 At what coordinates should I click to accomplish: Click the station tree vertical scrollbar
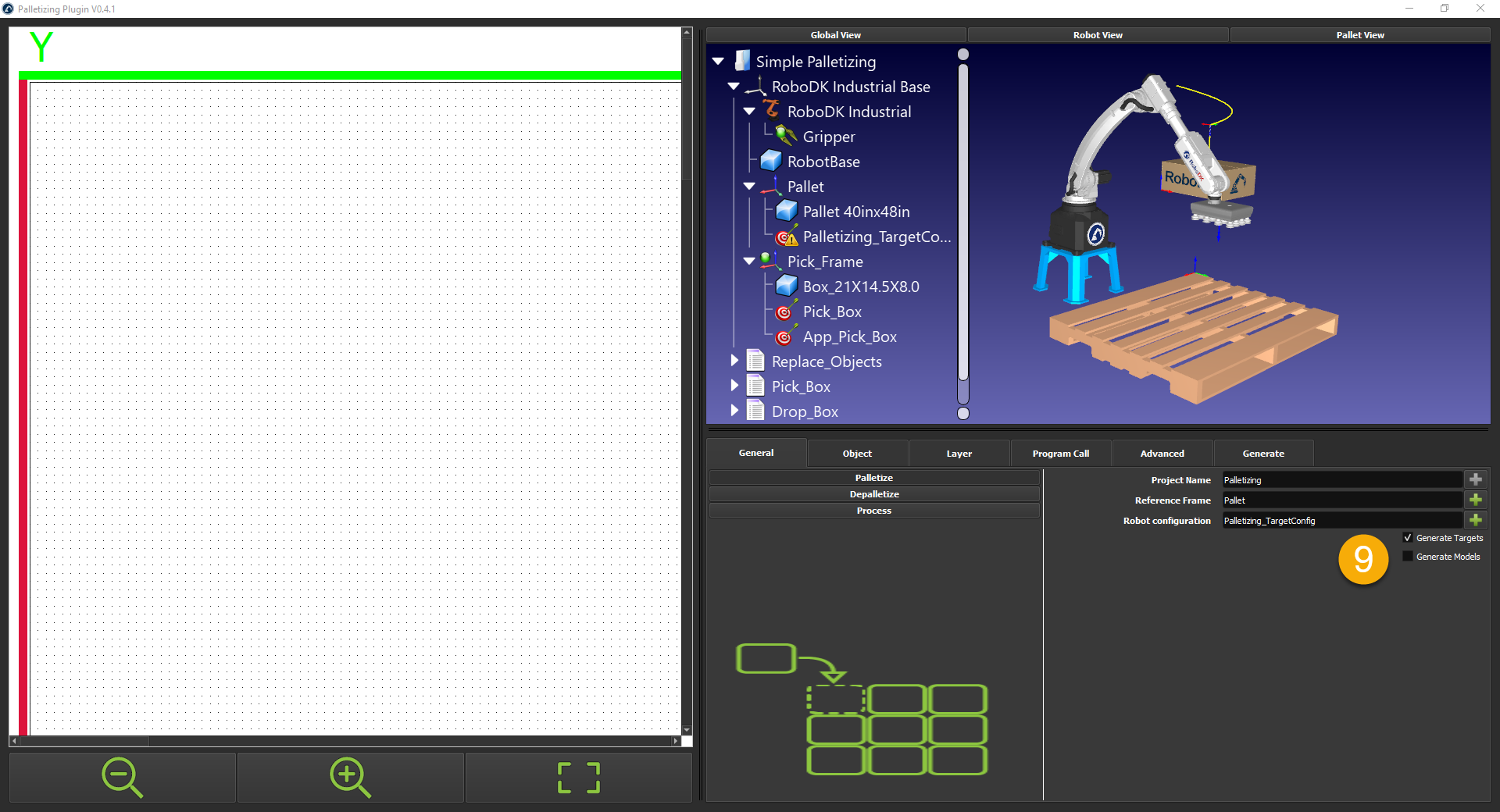click(963, 234)
